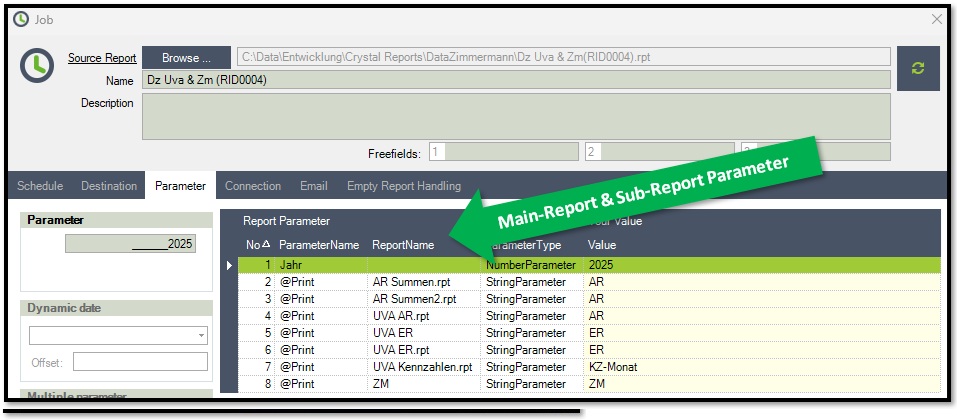Sort by the No column header
Image resolution: width=957 pixels, height=420 pixels.
click(x=259, y=245)
